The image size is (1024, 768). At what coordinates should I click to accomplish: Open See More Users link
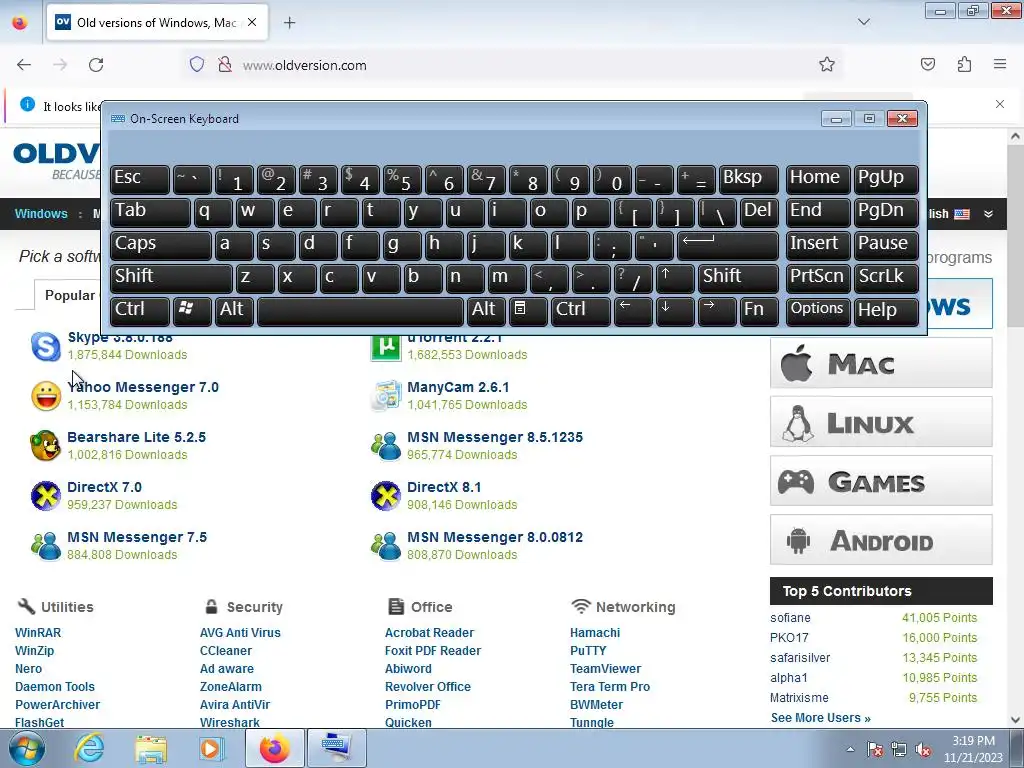click(x=821, y=718)
